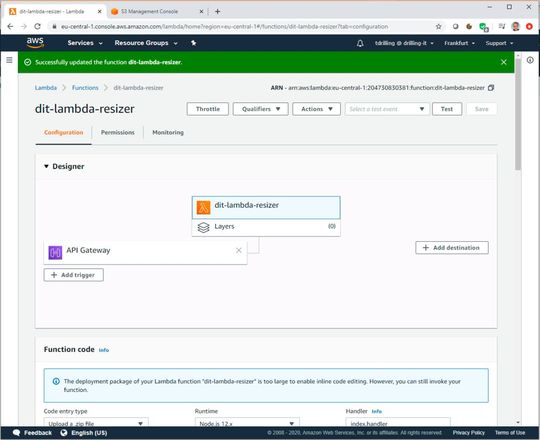Select the dit-lambda-resizer function box in Designer
Viewport: 540px width, 440px height.
tap(266, 208)
